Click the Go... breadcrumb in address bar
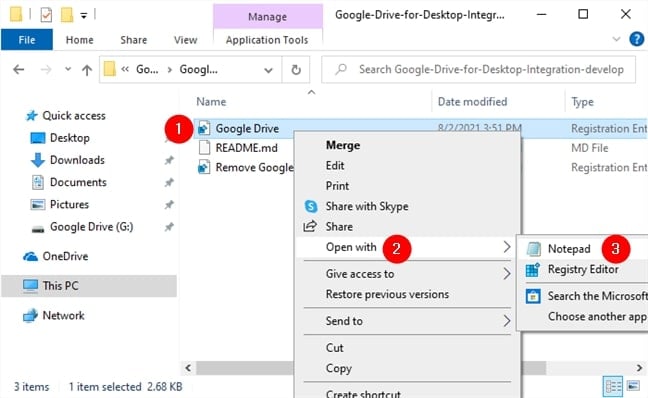Viewport: 648px width, 398px height. (x=147, y=69)
